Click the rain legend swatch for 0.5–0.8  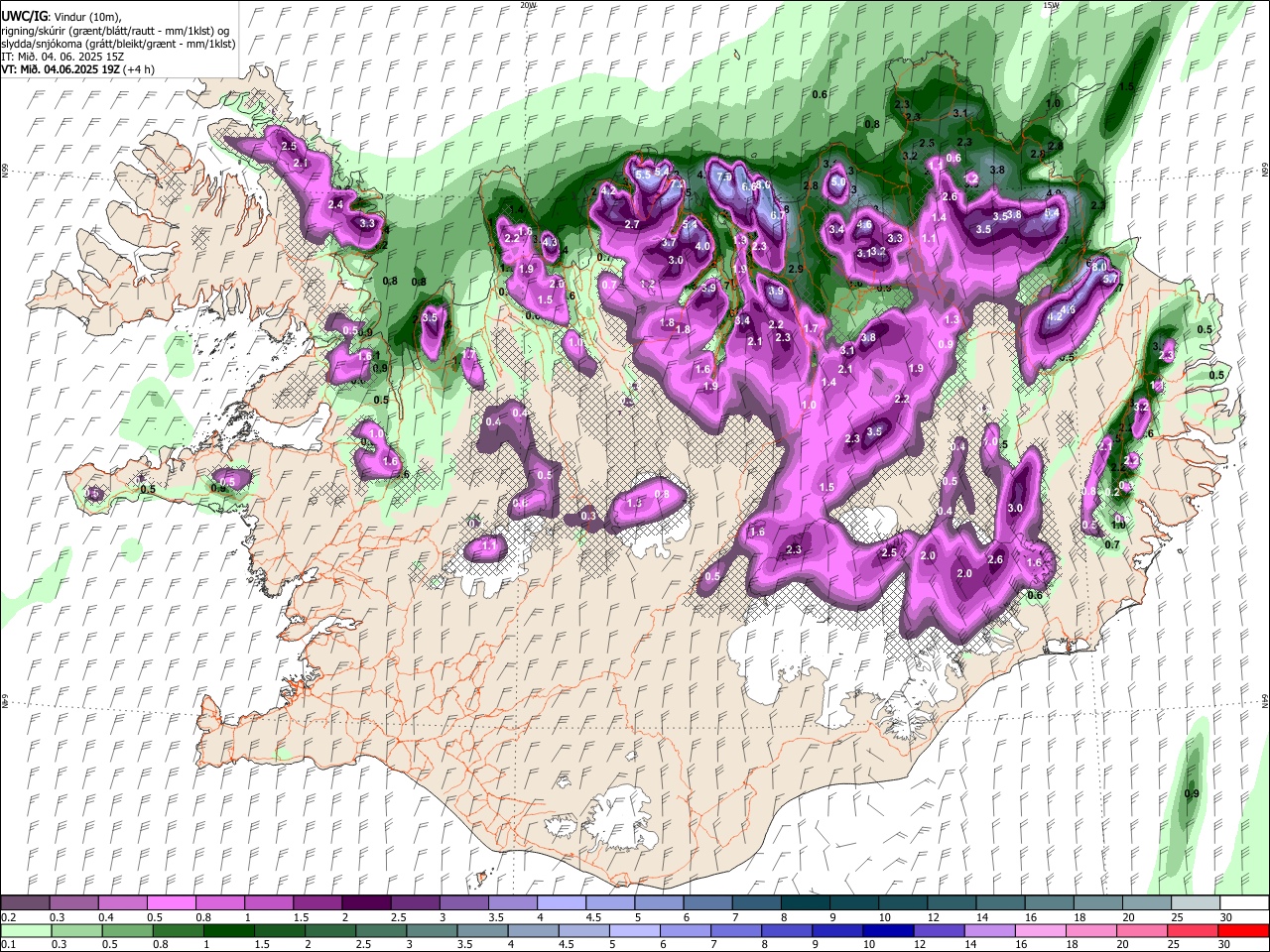coord(127,930)
